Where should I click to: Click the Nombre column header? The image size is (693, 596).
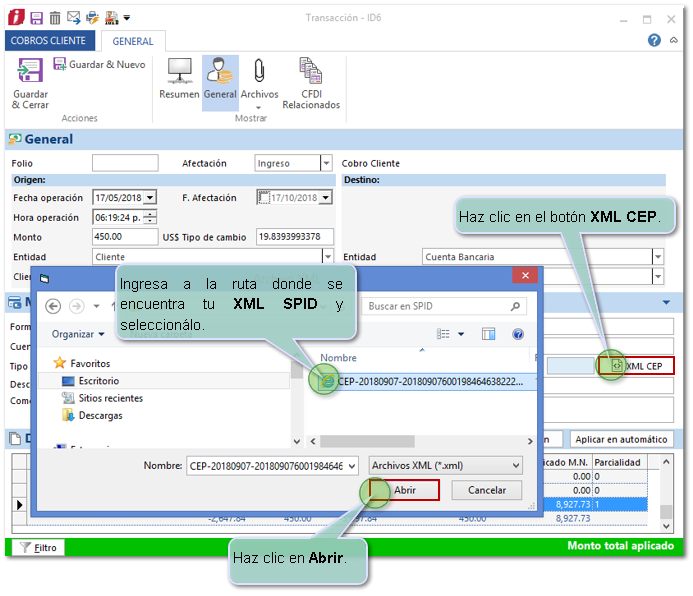click(x=339, y=357)
